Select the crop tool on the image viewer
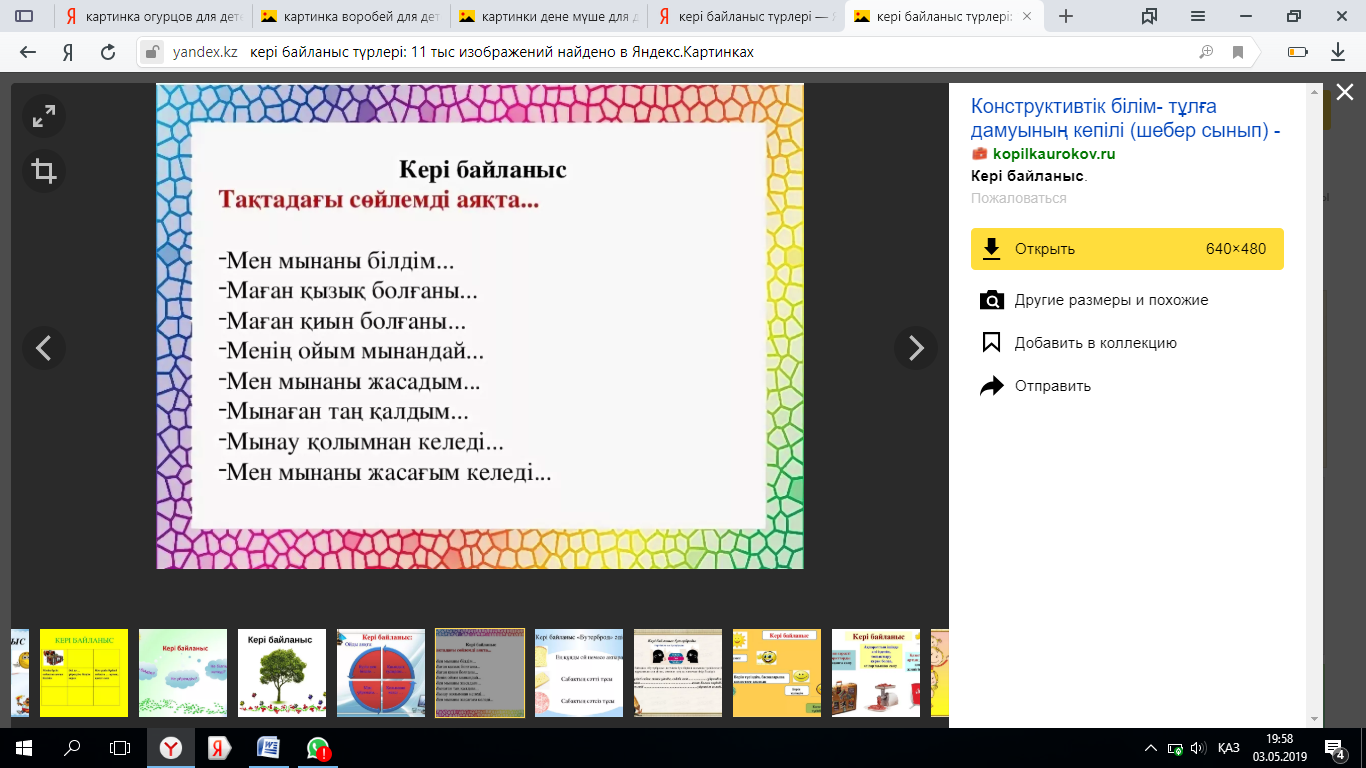1366x768 pixels. coord(42,170)
